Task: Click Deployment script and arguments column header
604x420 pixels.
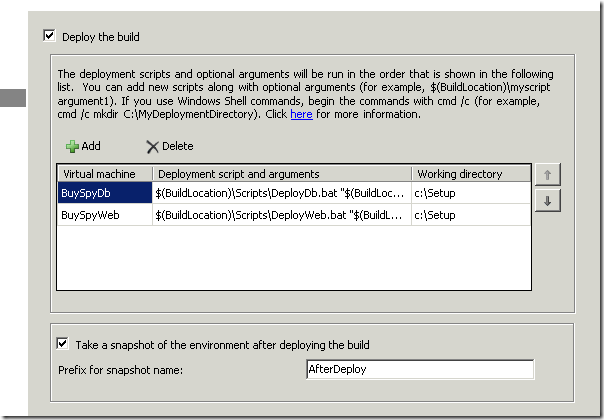Action: [282, 174]
